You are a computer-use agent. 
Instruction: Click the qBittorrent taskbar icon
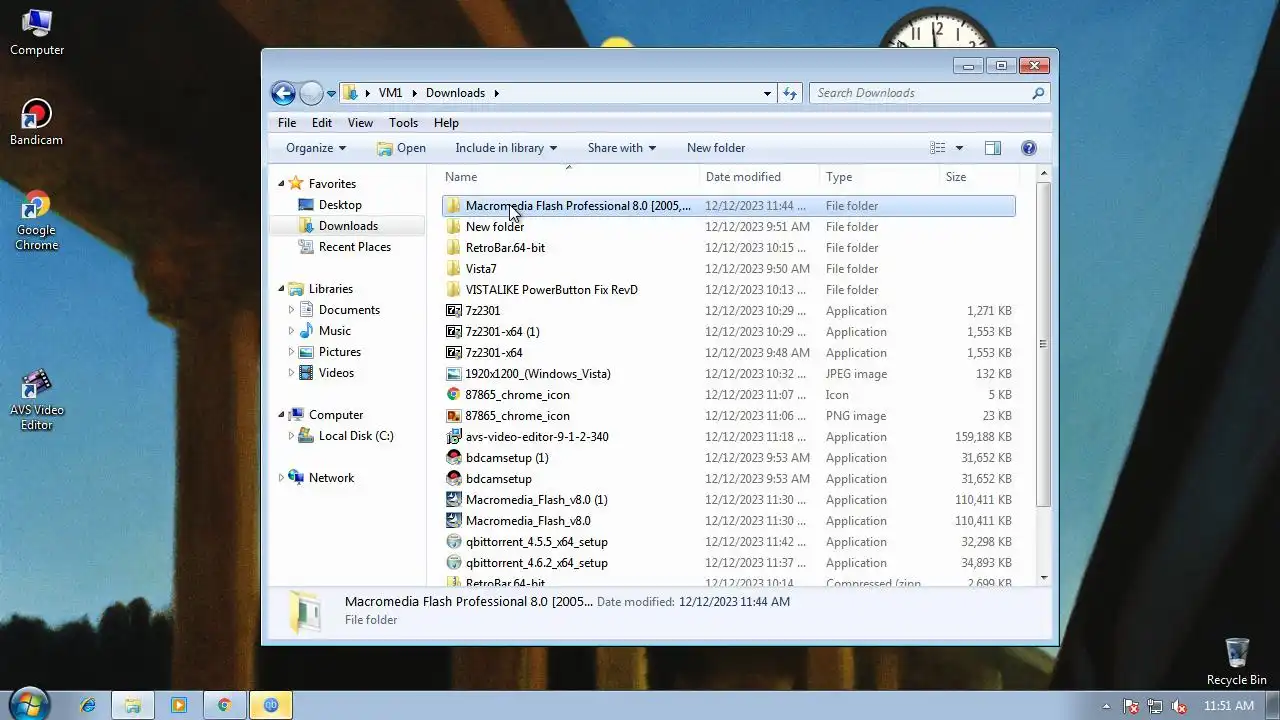pos(270,705)
